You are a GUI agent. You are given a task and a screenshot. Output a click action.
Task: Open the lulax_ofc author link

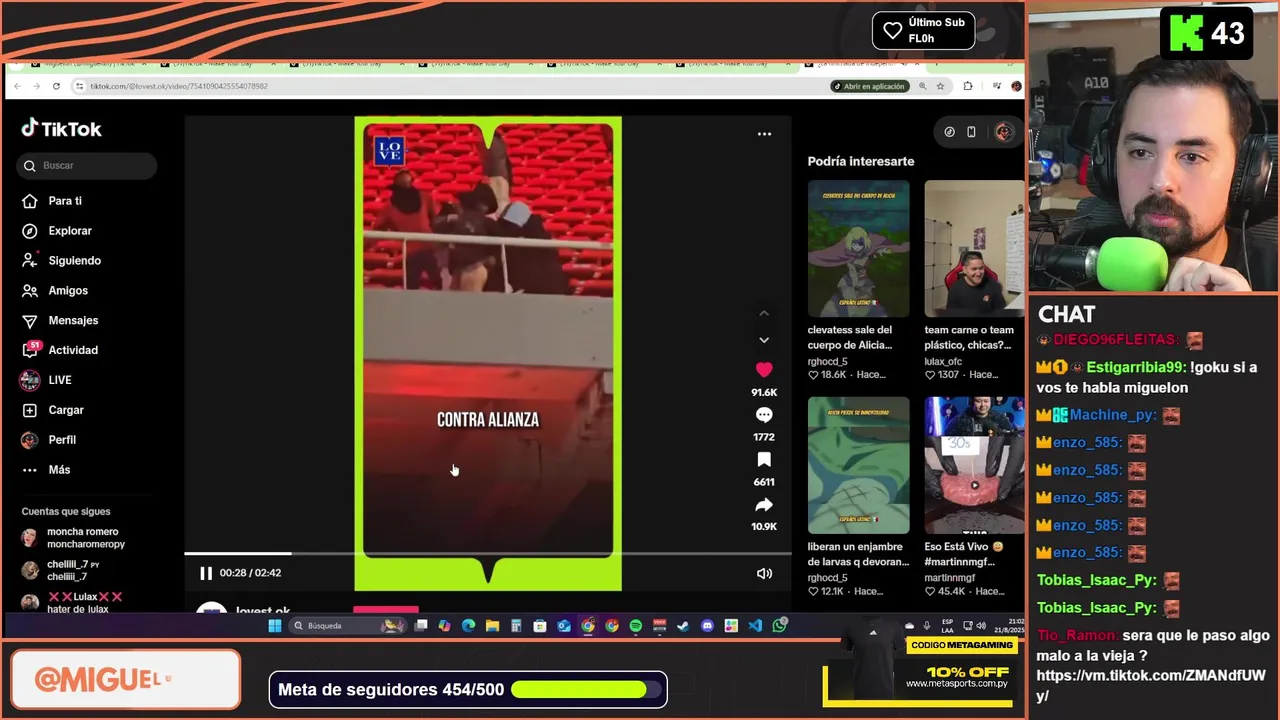point(943,361)
